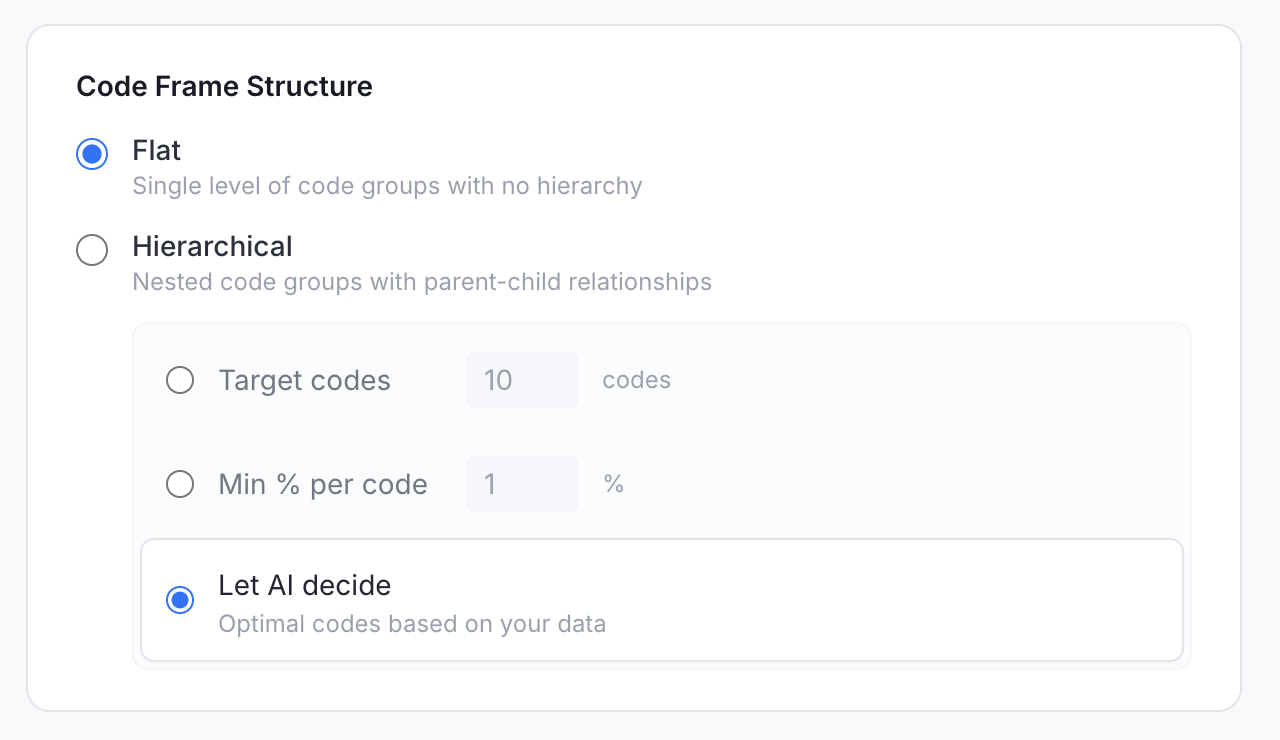Click the 'codes' unit label
Image resolution: width=1280 pixels, height=740 pixels.
pyautogui.click(x=636, y=380)
